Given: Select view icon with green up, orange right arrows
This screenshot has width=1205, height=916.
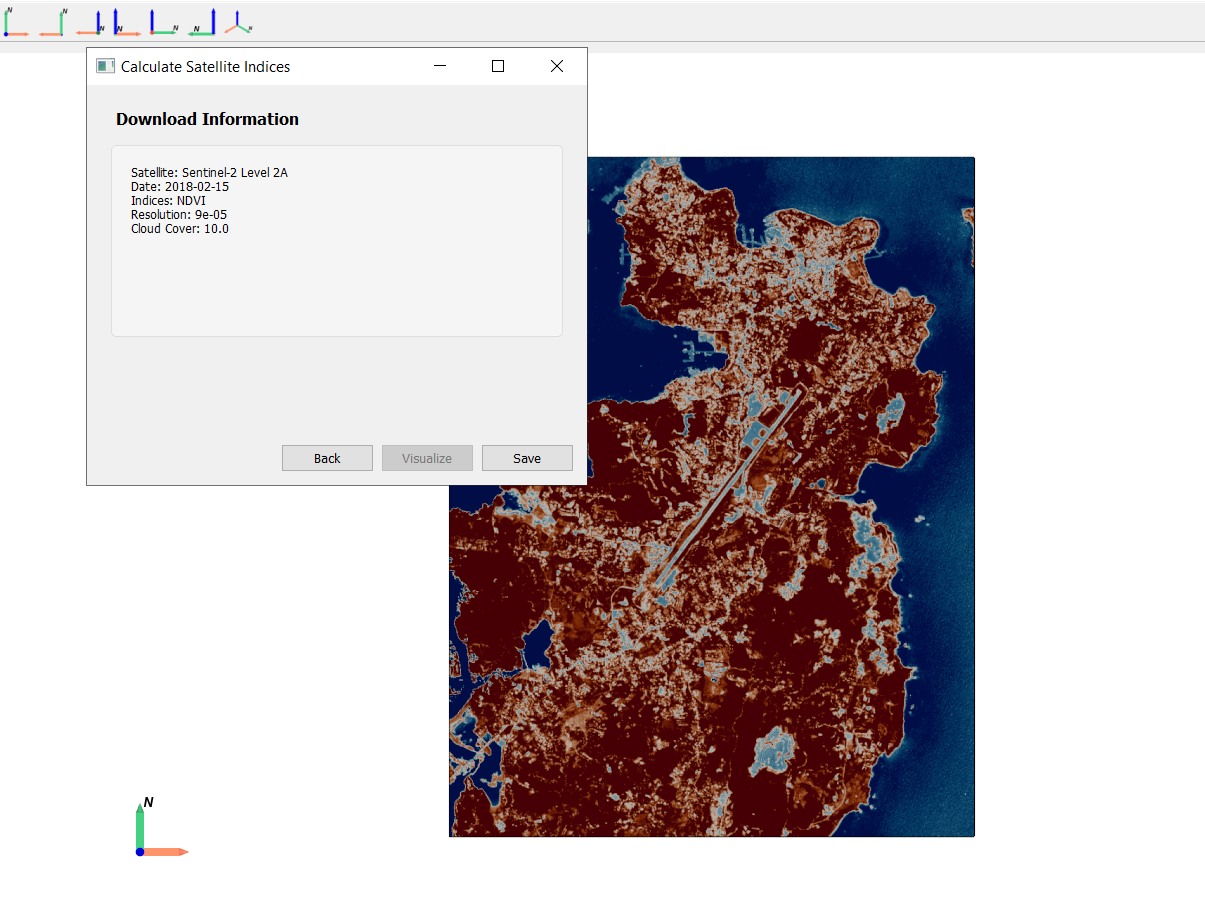Looking at the screenshot, I should coord(16,22).
